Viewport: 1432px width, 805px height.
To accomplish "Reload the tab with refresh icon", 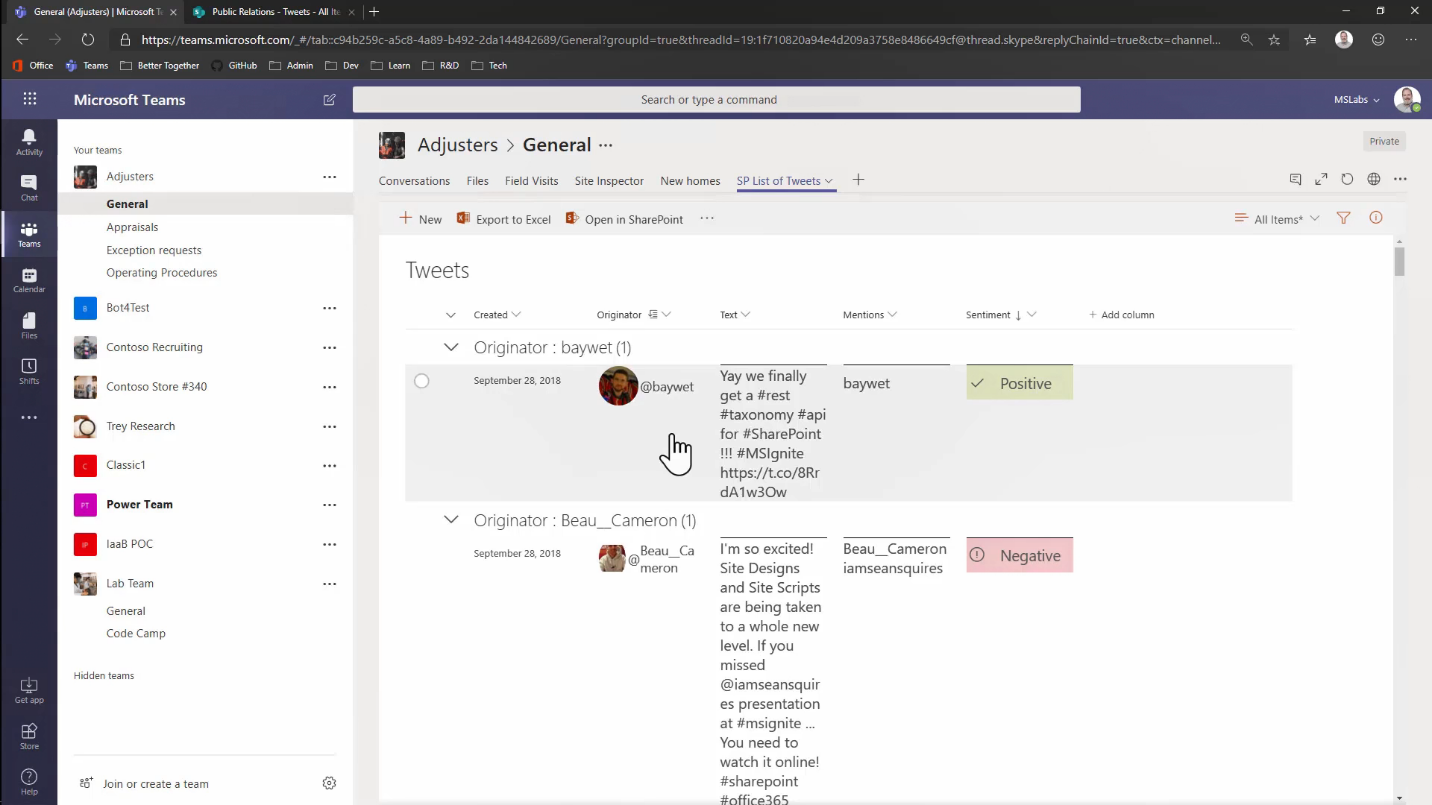I will pyautogui.click(x=1347, y=179).
